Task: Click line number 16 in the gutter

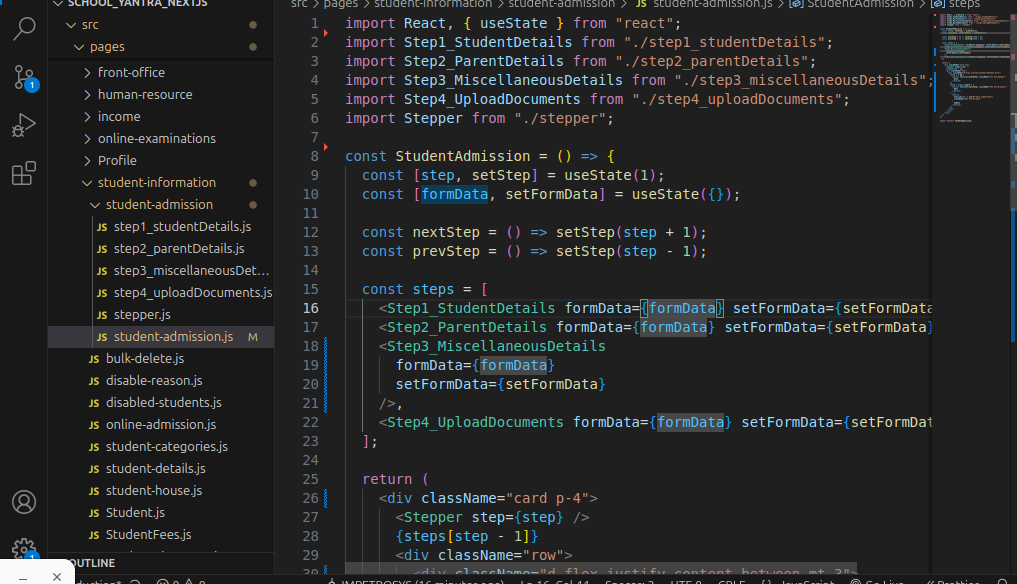Action: pyautogui.click(x=311, y=308)
